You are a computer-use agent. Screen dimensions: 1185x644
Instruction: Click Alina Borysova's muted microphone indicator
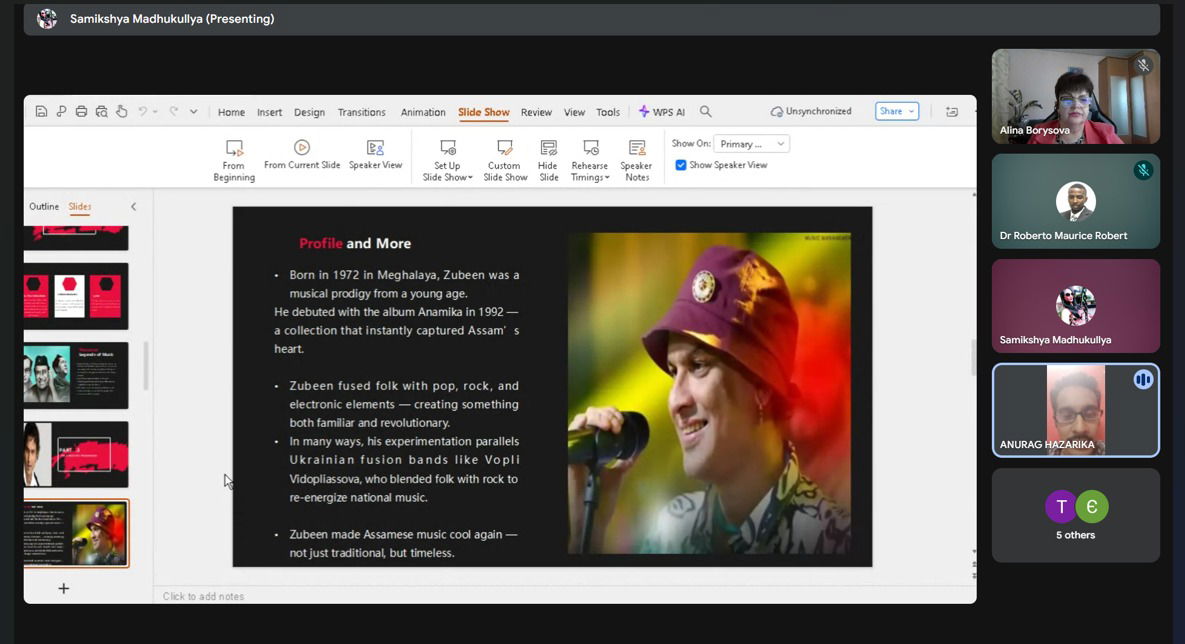click(x=1143, y=66)
